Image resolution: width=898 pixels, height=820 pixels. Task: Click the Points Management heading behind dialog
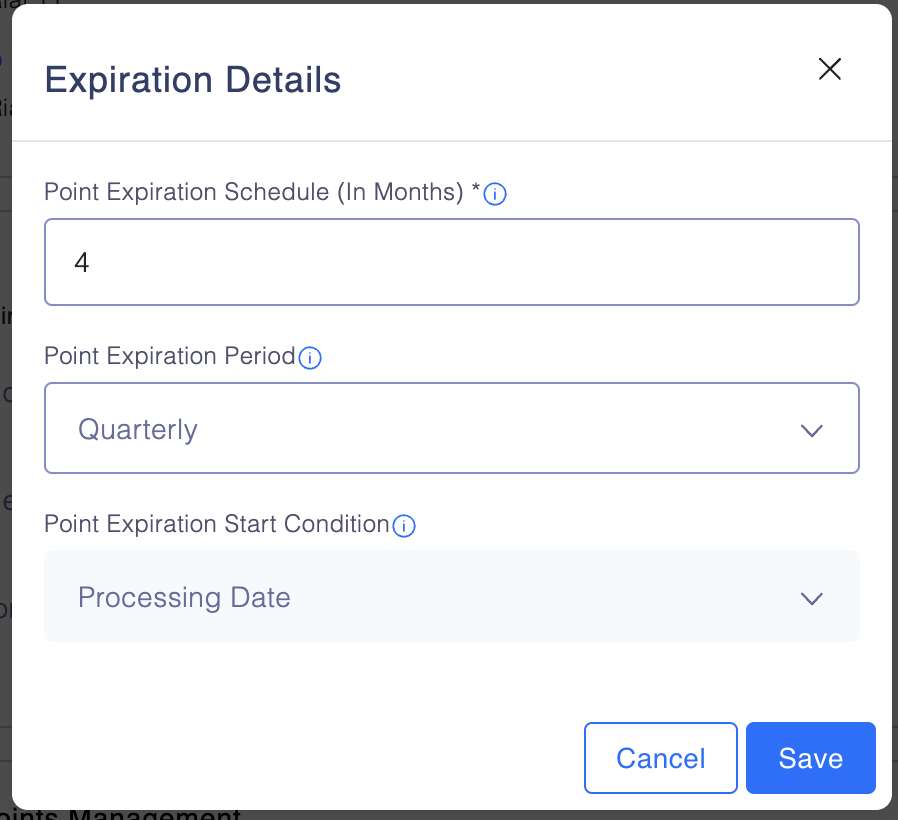point(120,814)
